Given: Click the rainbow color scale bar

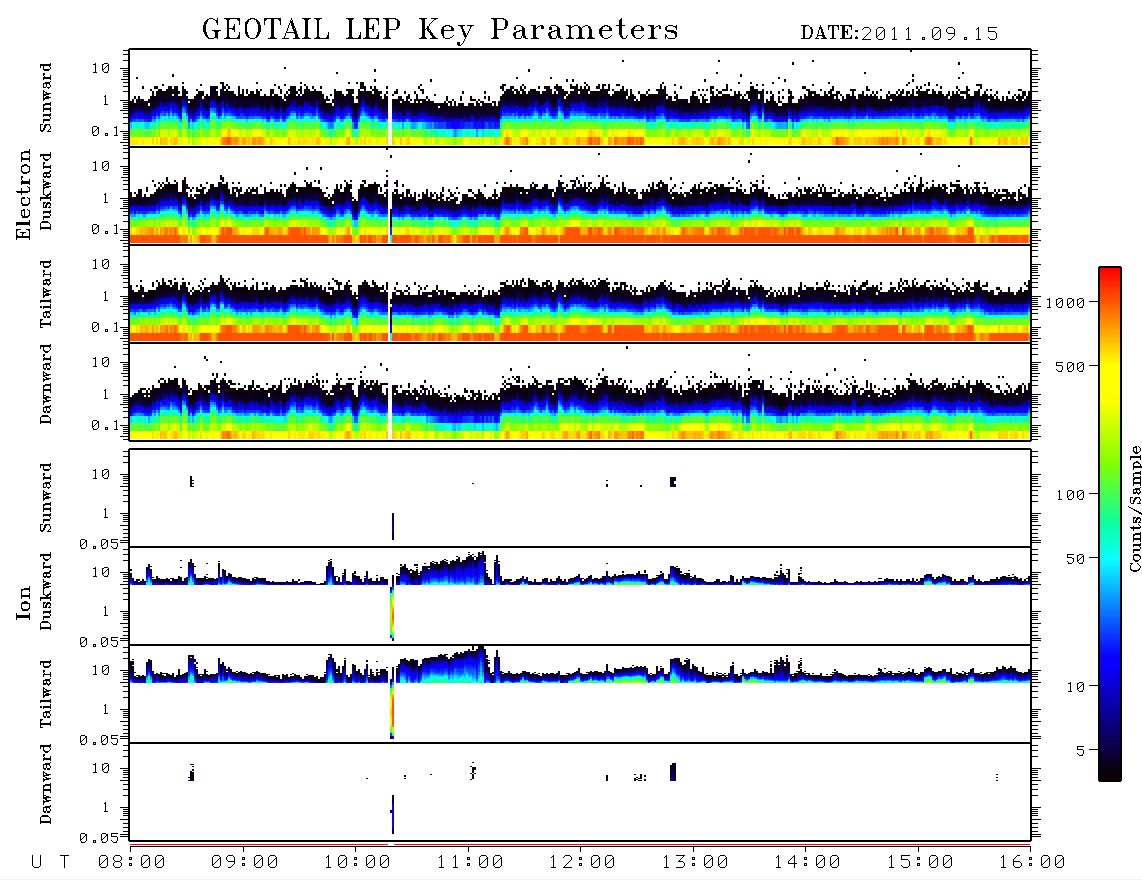Looking at the screenshot, I should pyautogui.click(x=1110, y=525).
